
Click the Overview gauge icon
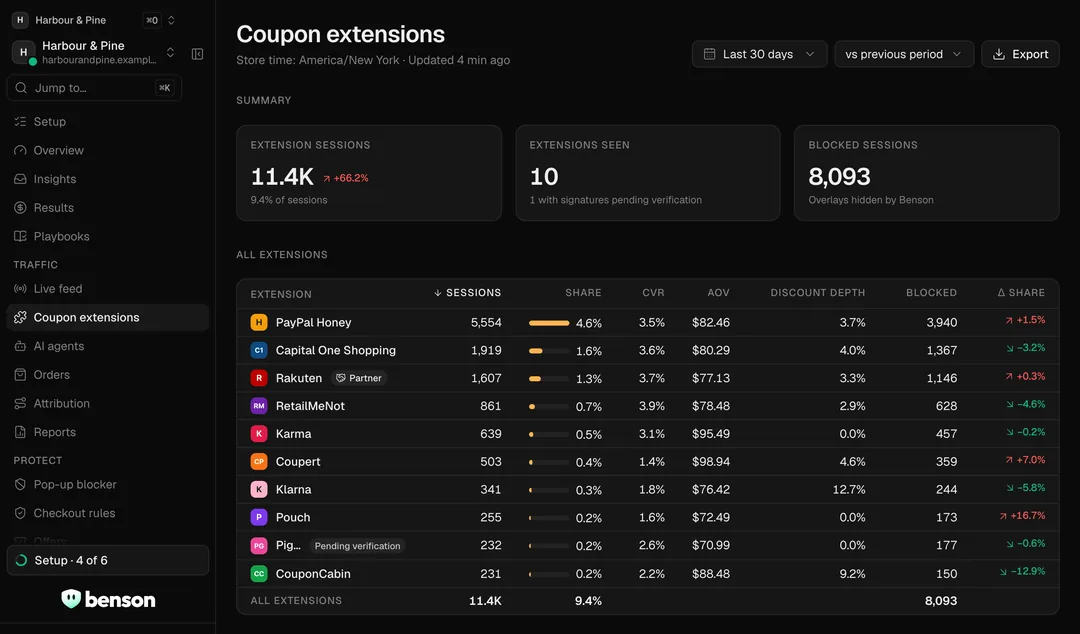(x=20, y=150)
